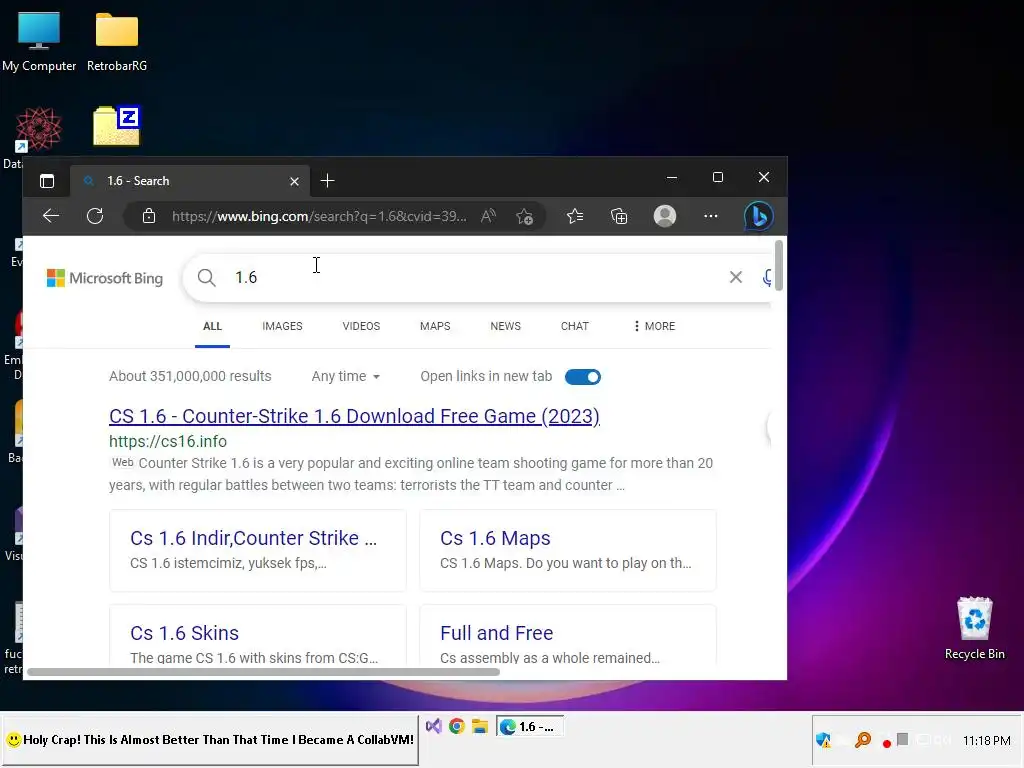1024x768 pixels.
Task: Open CS 1.6 Counter-Strike Download result
Action: click(354, 416)
